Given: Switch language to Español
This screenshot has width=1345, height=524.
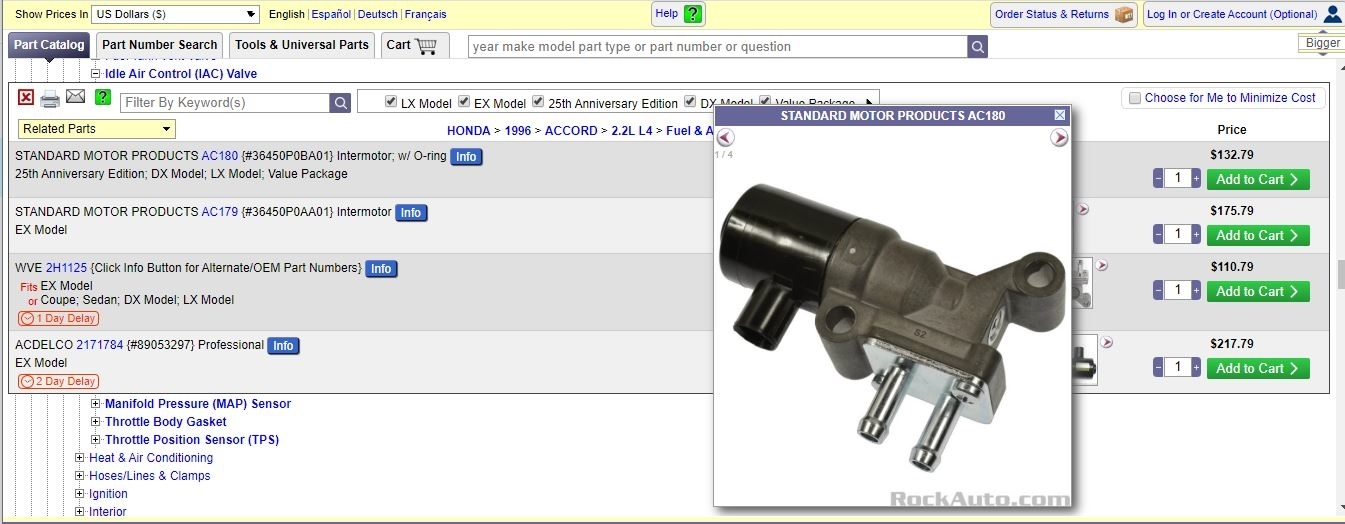Looking at the screenshot, I should [331, 14].
